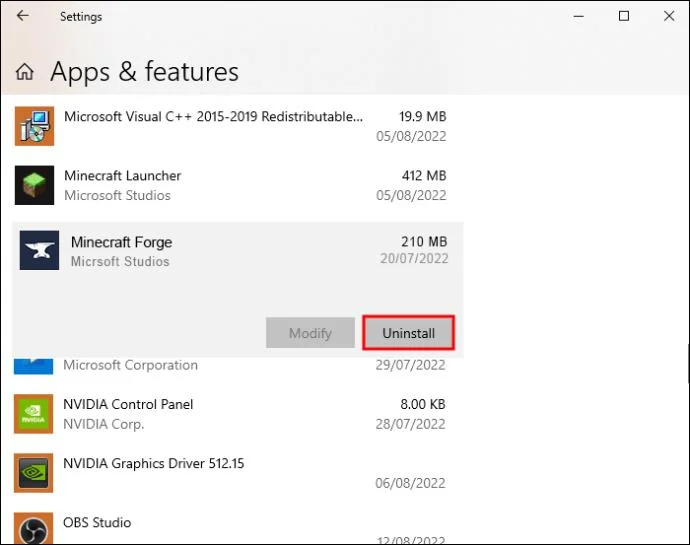Click the 06/08/2022 install date
Image resolution: width=690 pixels, height=545 pixels.
coord(410,483)
